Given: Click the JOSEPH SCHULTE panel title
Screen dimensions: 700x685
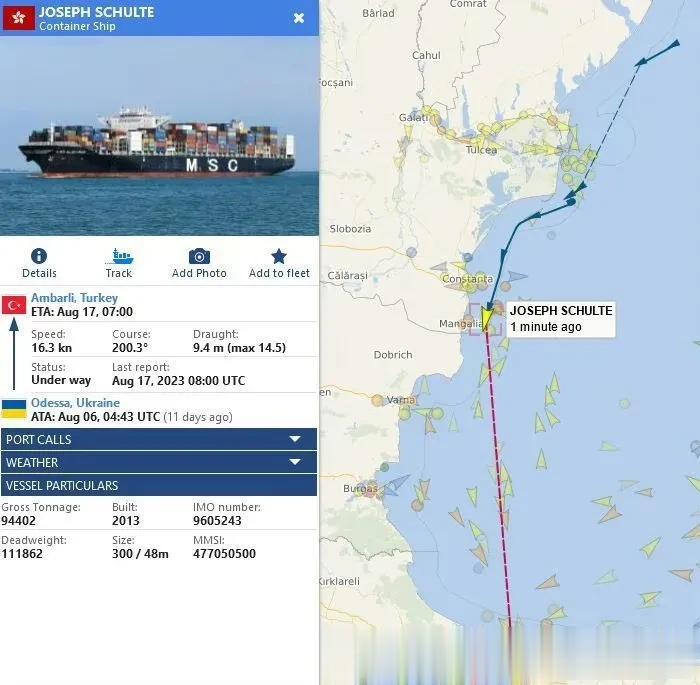Looking at the screenshot, I should click(96, 12).
